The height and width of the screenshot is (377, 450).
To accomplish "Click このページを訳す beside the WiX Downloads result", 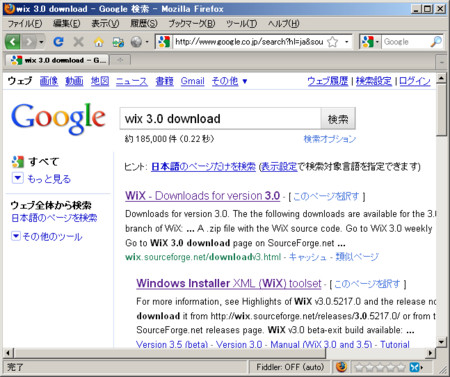I will (326, 196).
